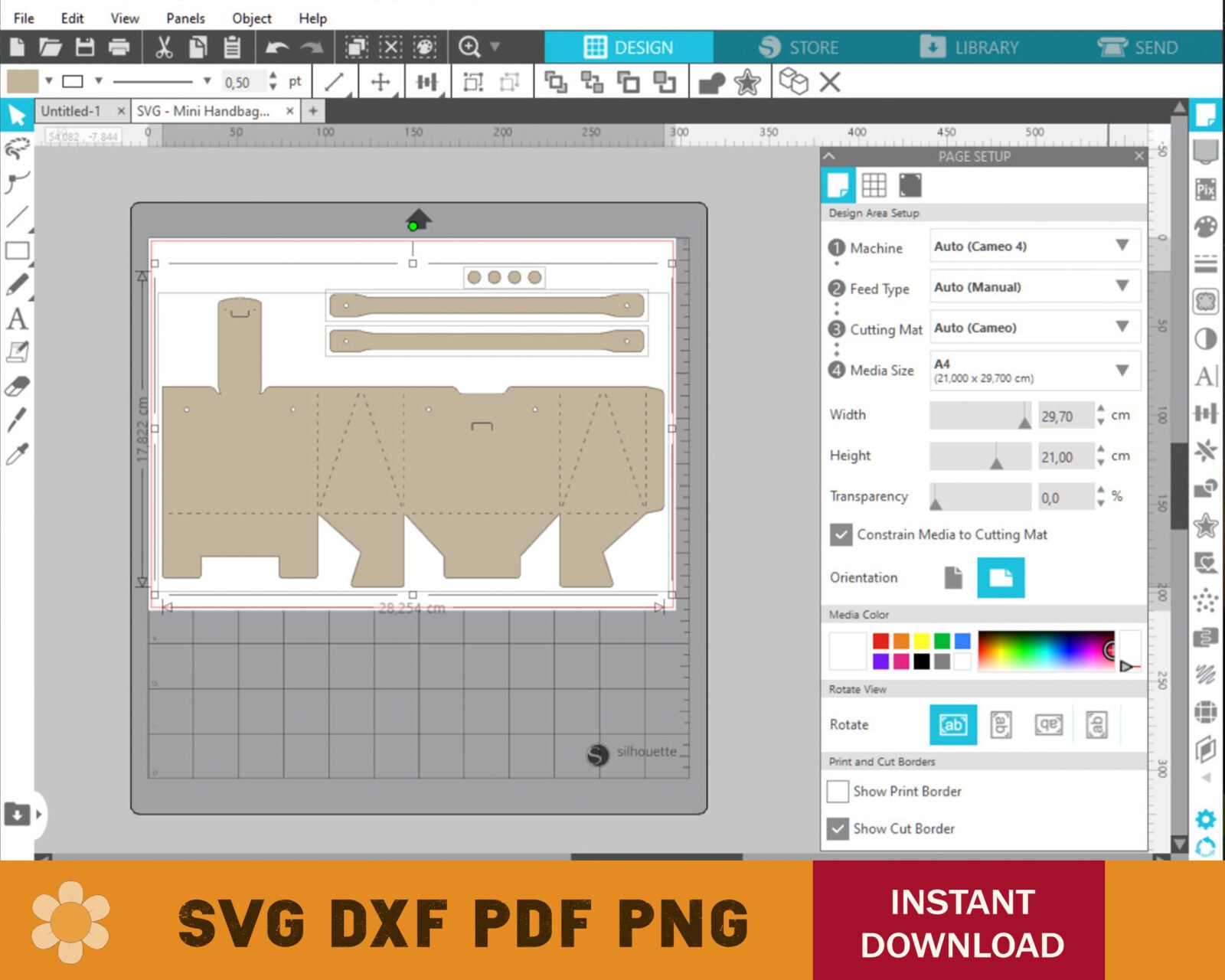Set orientation to portrait

click(x=953, y=577)
